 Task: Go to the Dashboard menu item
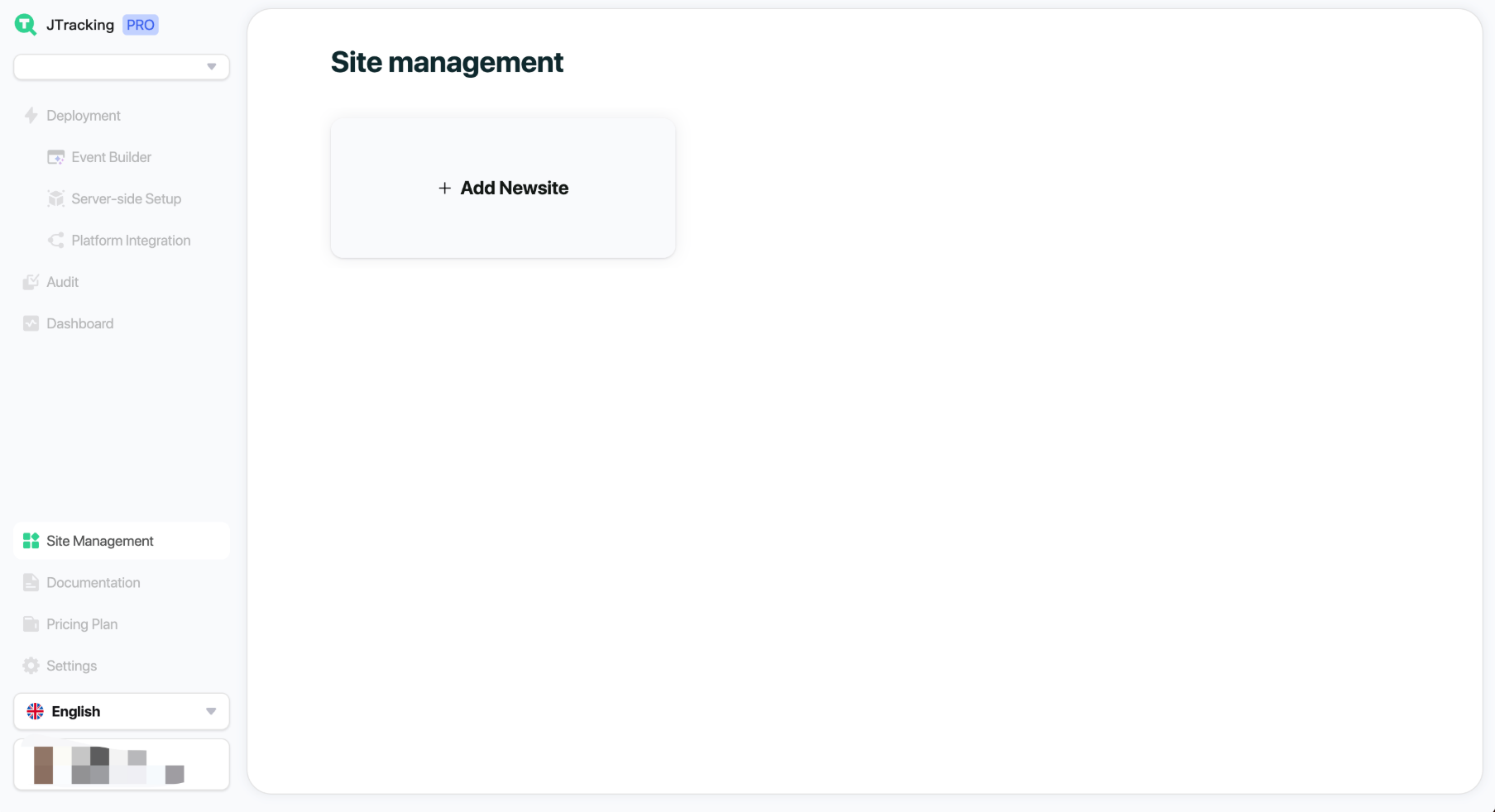coord(80,323)
